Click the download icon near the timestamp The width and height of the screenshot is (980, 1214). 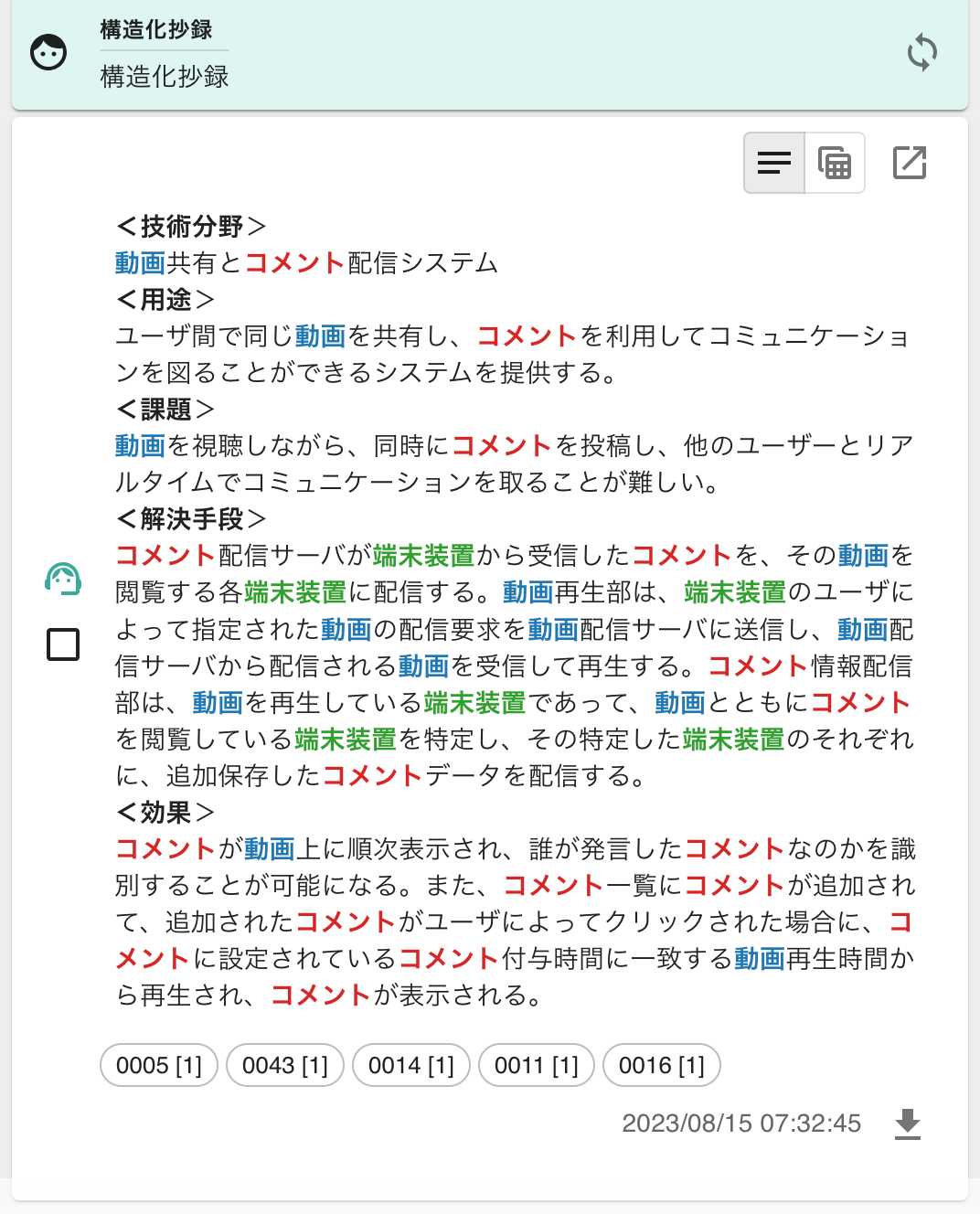[x=908, y=1126]
